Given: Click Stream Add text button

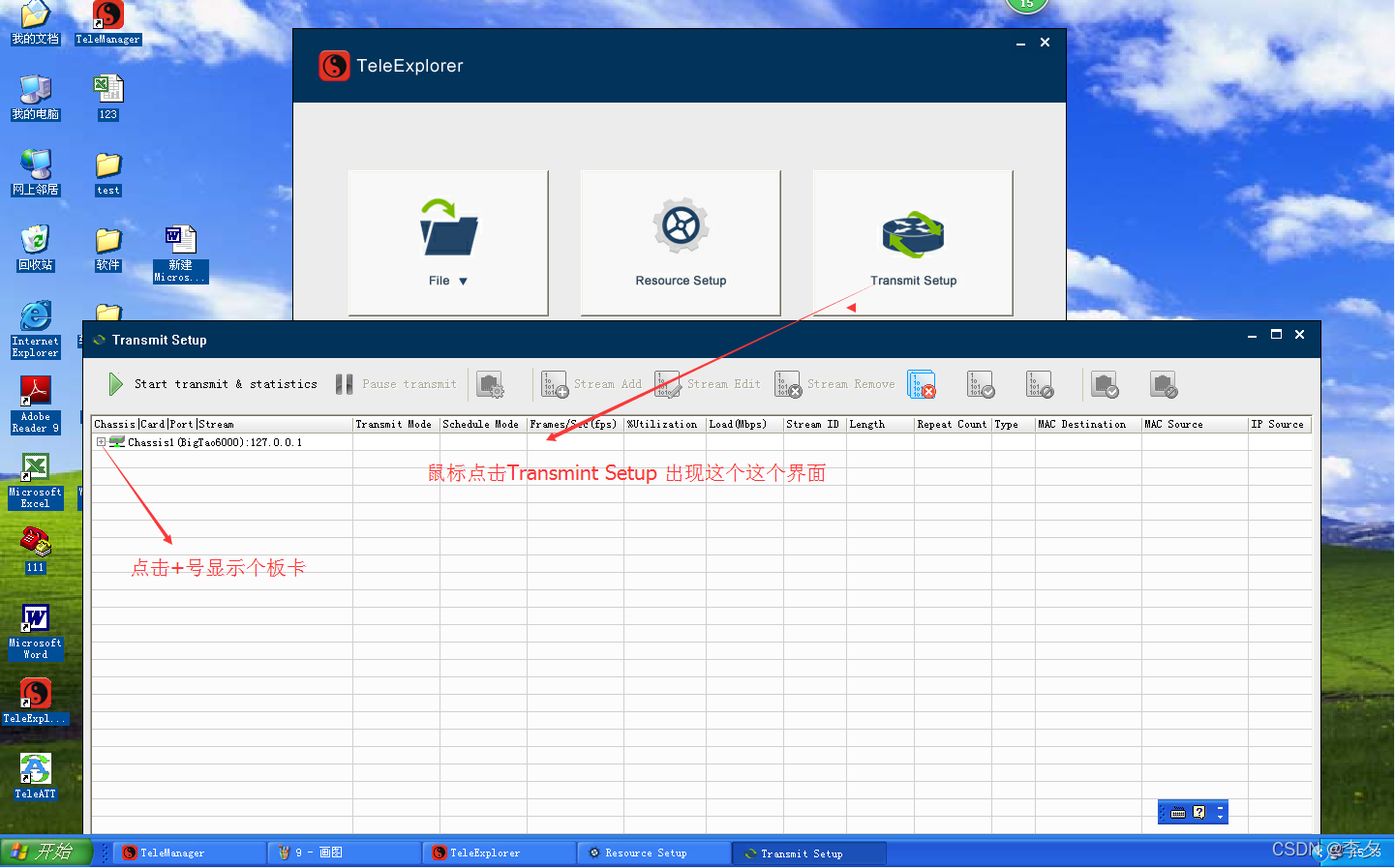Looking at the screenshot, I should point(608,384).
